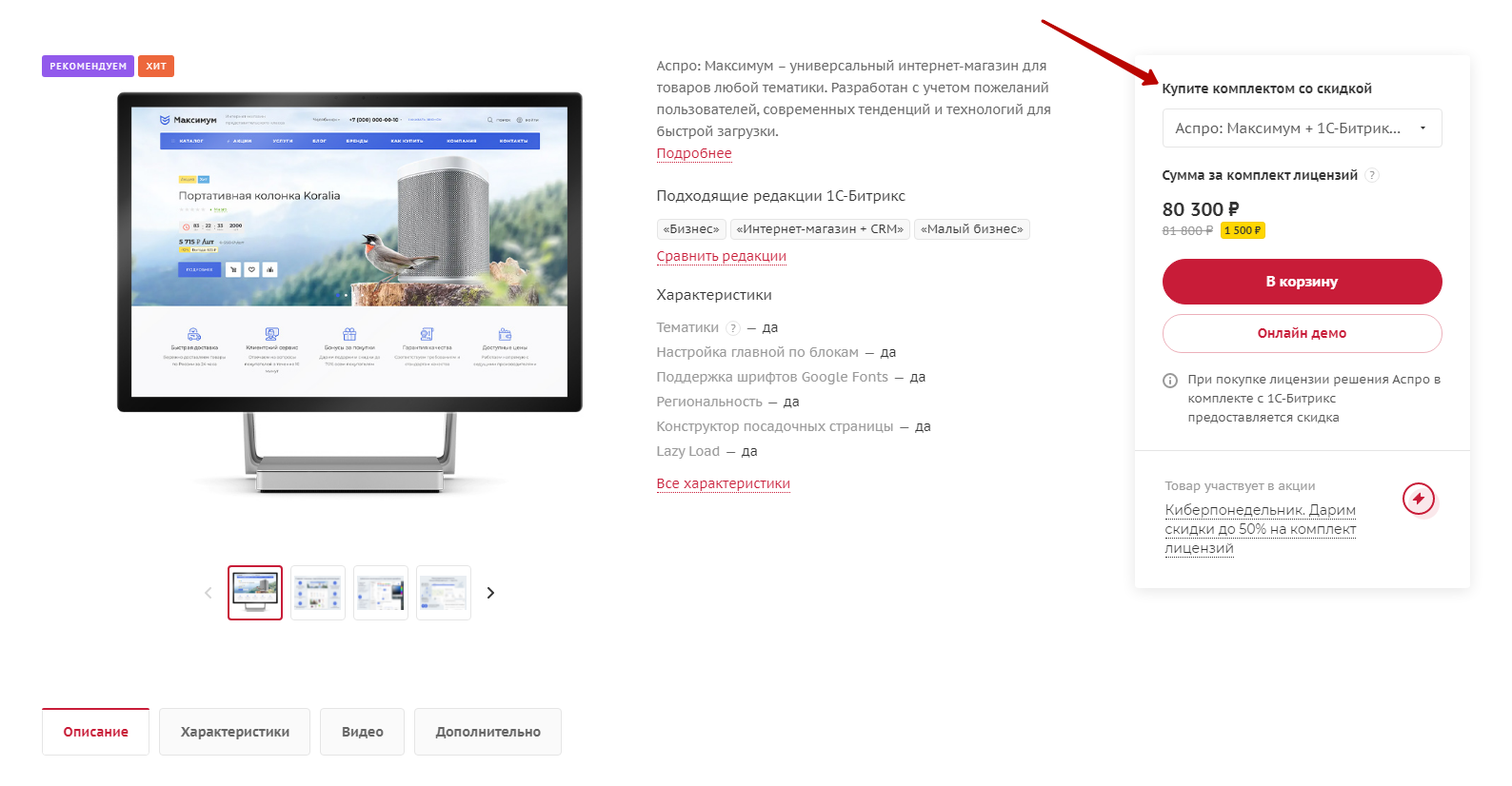Viewport: 1512px width, 786px height.
Task: Switch to the "Дополнительно" tab
Action: click(488, 732)
